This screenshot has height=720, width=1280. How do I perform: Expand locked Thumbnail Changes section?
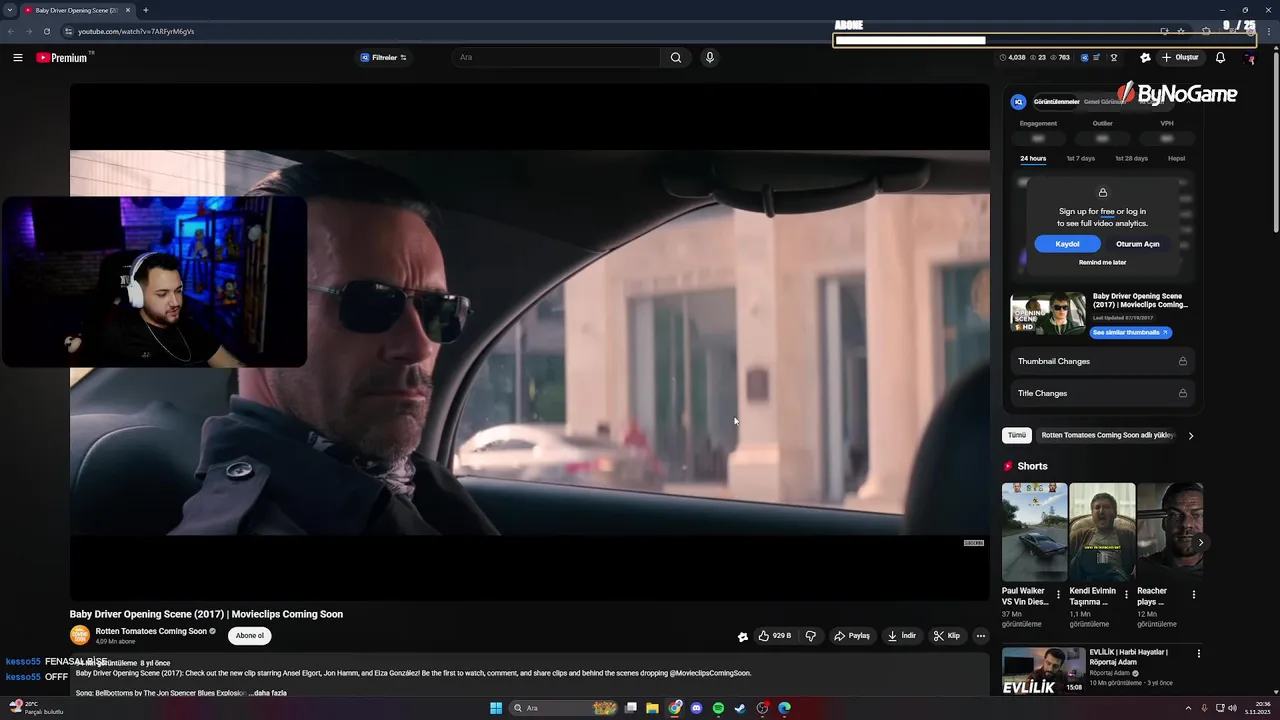coord(1102,361)
